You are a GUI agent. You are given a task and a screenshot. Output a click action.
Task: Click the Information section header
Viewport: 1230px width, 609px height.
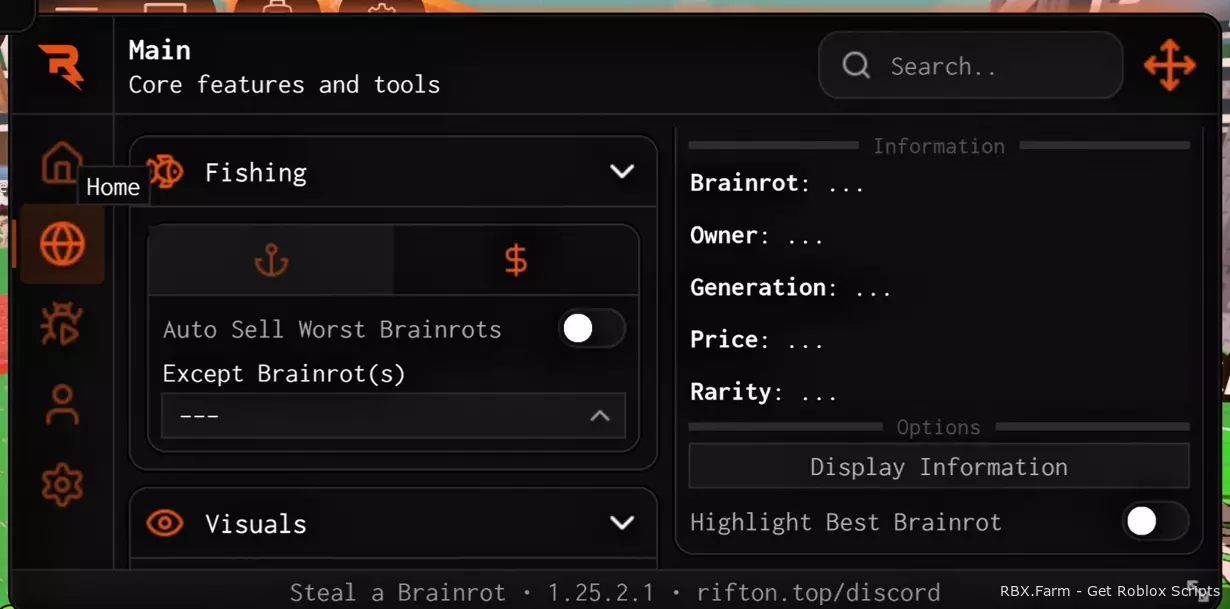click(x=939, y=146)
